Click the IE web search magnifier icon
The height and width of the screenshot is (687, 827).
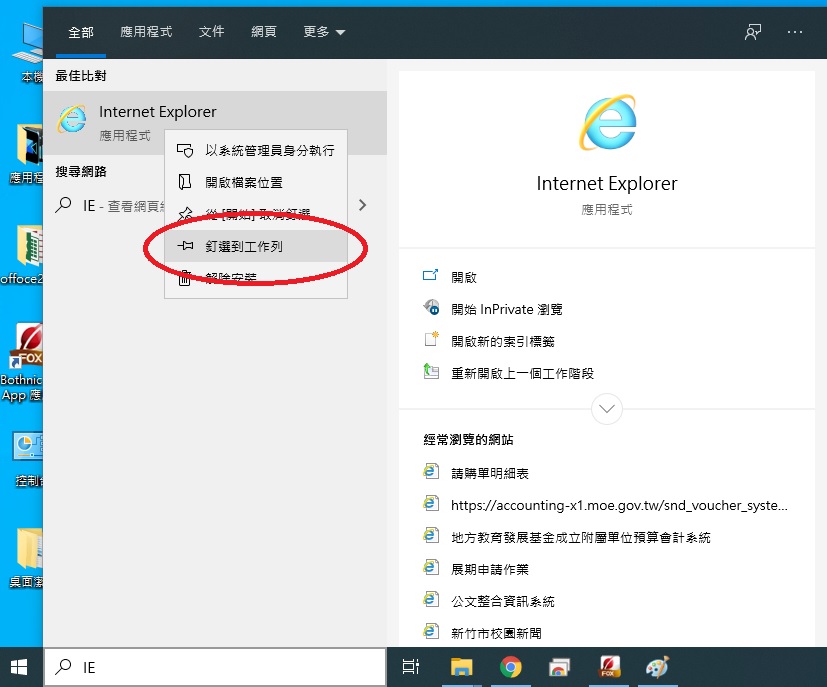64,205
